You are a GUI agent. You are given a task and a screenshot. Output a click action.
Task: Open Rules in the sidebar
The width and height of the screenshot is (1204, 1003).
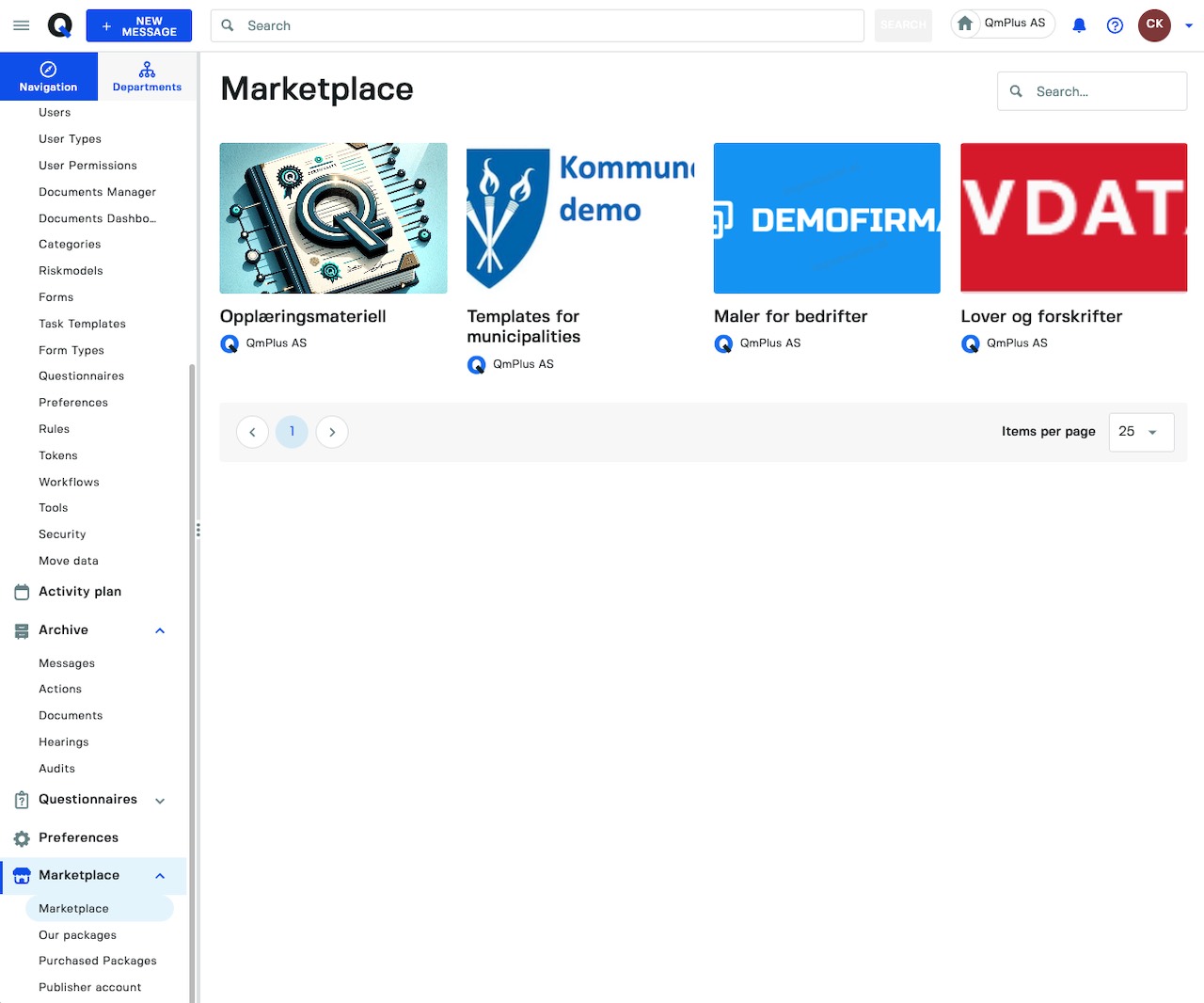tap(54, 428)
